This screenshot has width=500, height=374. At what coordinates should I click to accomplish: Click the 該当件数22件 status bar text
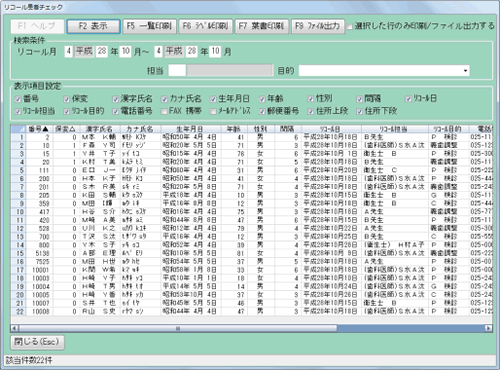(29, 360)
